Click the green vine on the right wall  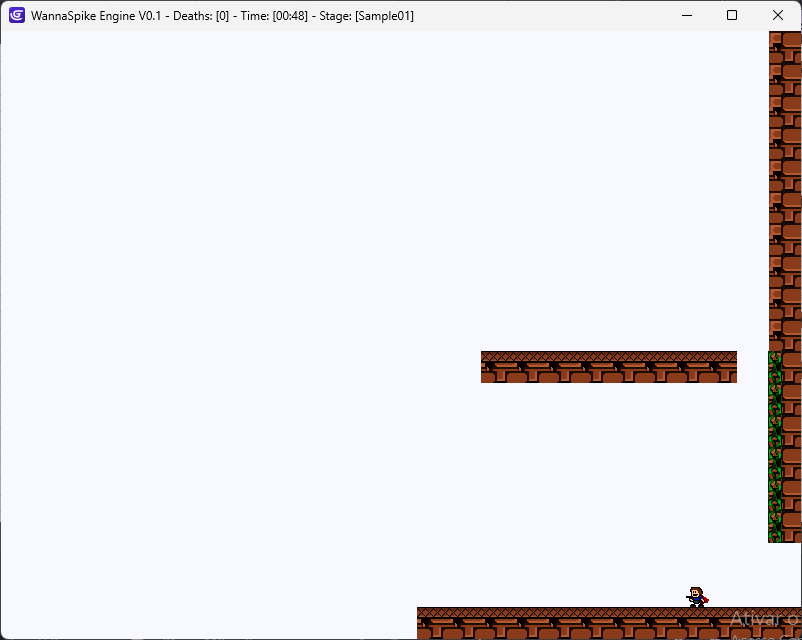click(x=775, y=447)
